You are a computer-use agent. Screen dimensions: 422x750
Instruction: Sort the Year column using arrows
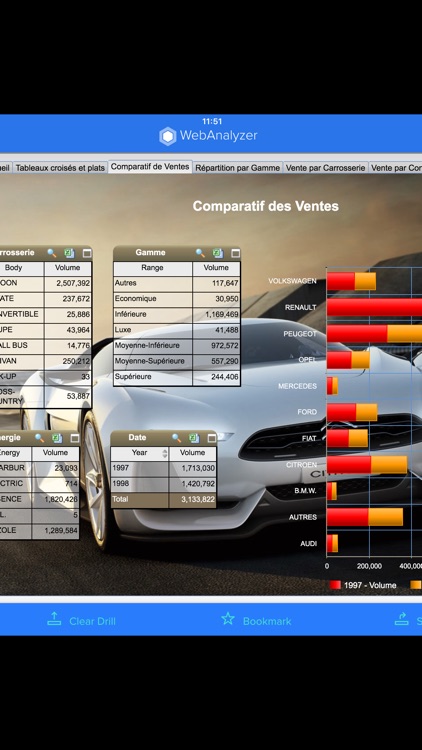165,453
